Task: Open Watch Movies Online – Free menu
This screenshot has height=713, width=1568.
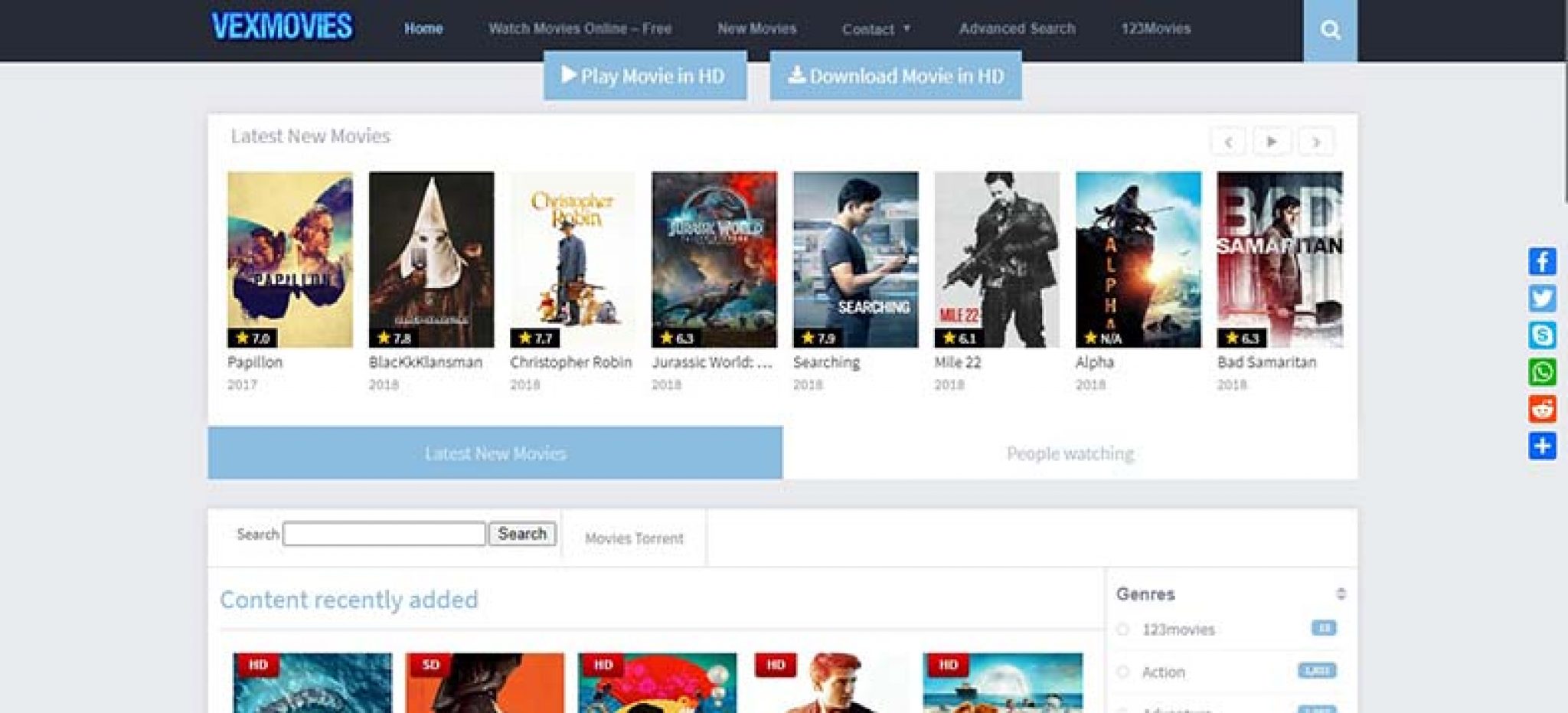Action: (x=580, y=28)
